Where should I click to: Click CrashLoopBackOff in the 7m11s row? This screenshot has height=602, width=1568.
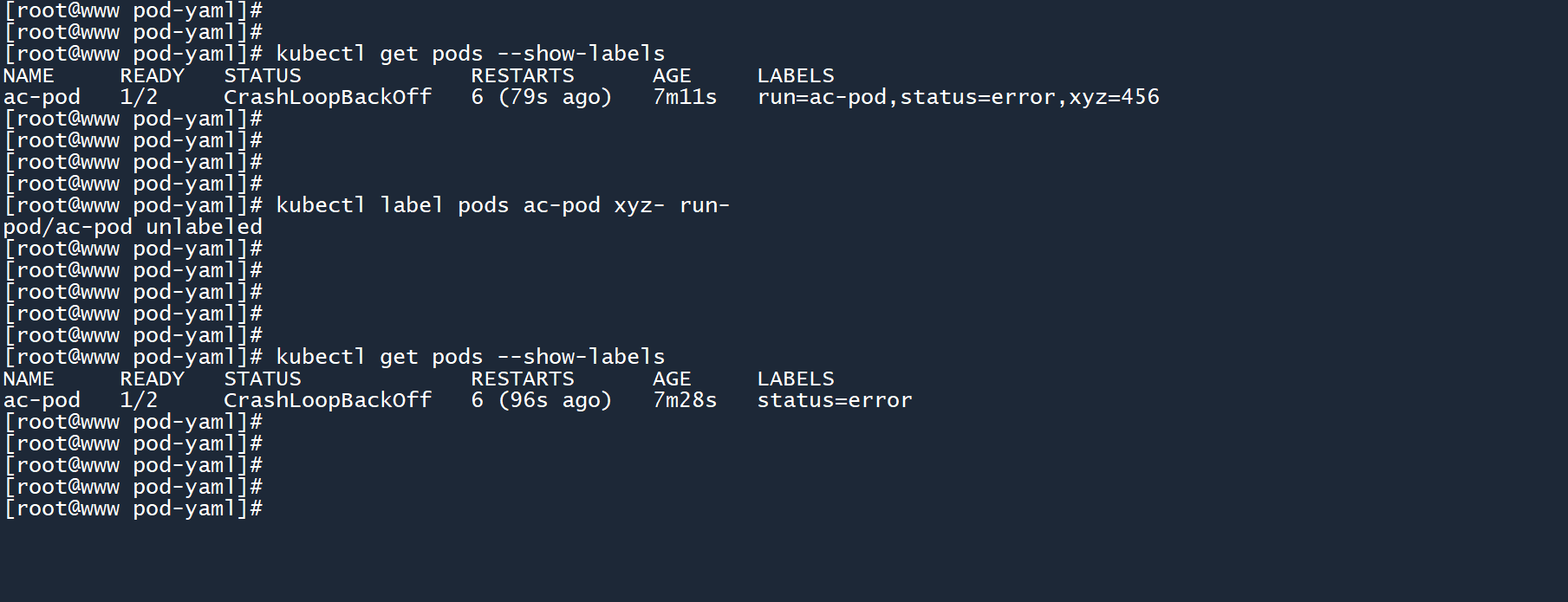(327, 97)
